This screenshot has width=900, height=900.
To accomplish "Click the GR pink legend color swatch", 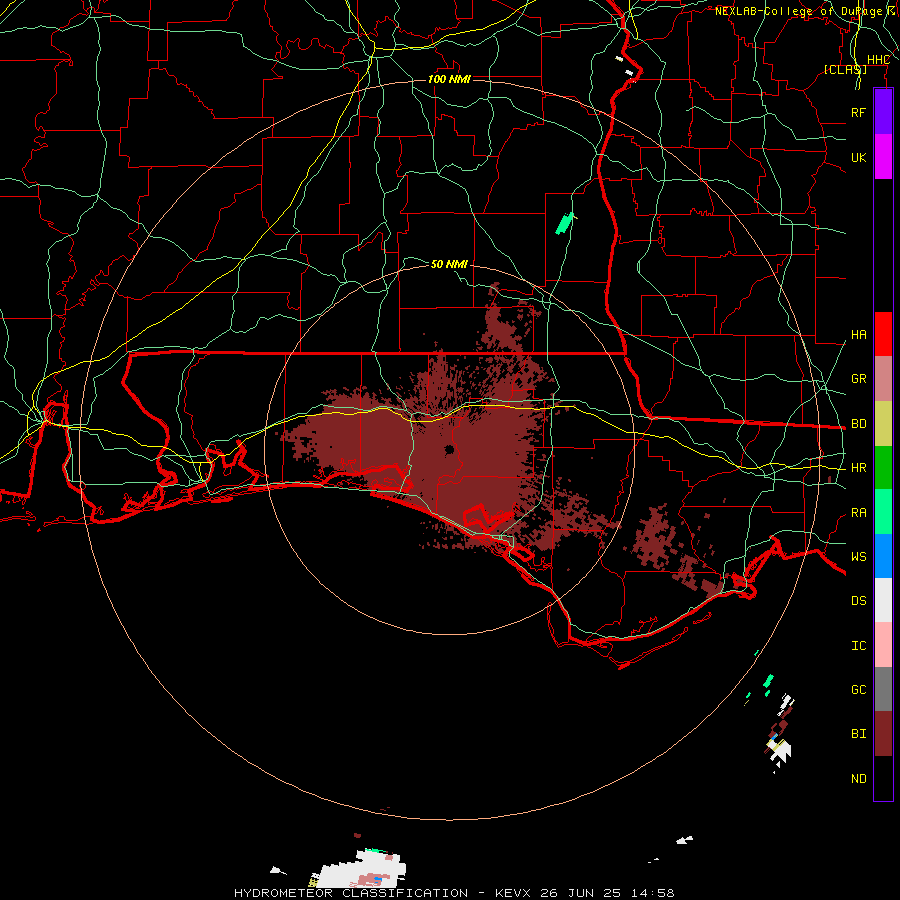I will [883, 379].
